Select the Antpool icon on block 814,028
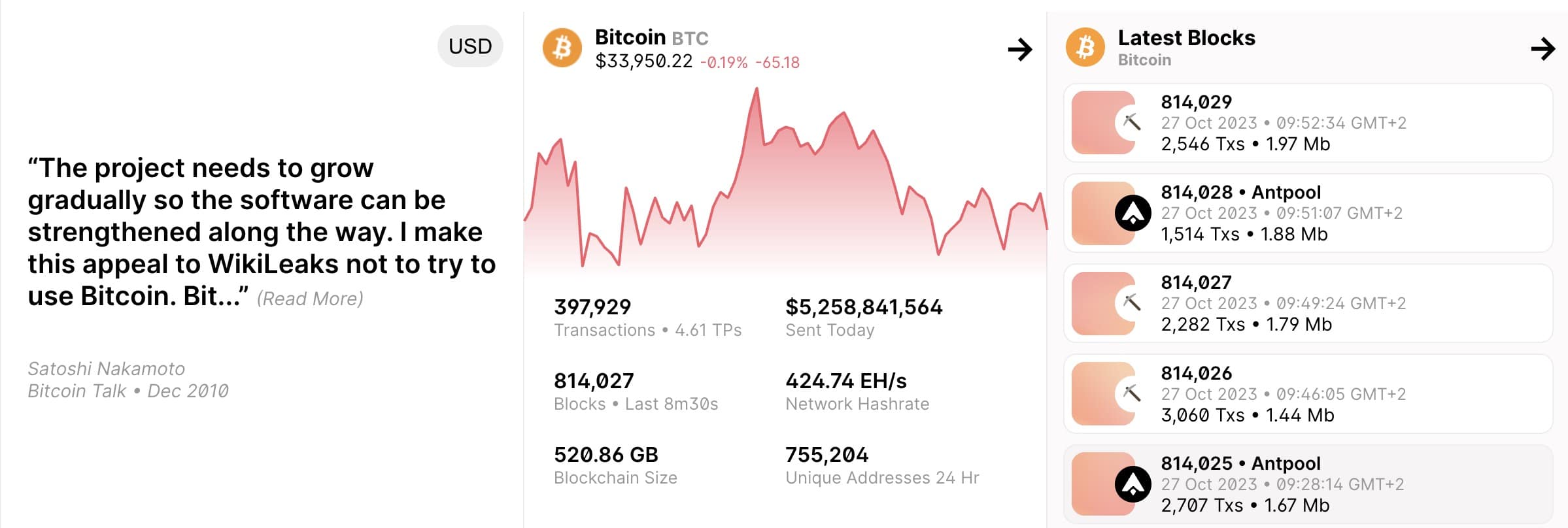Viewport: 1568px width, 528px height. [1134, 213]
